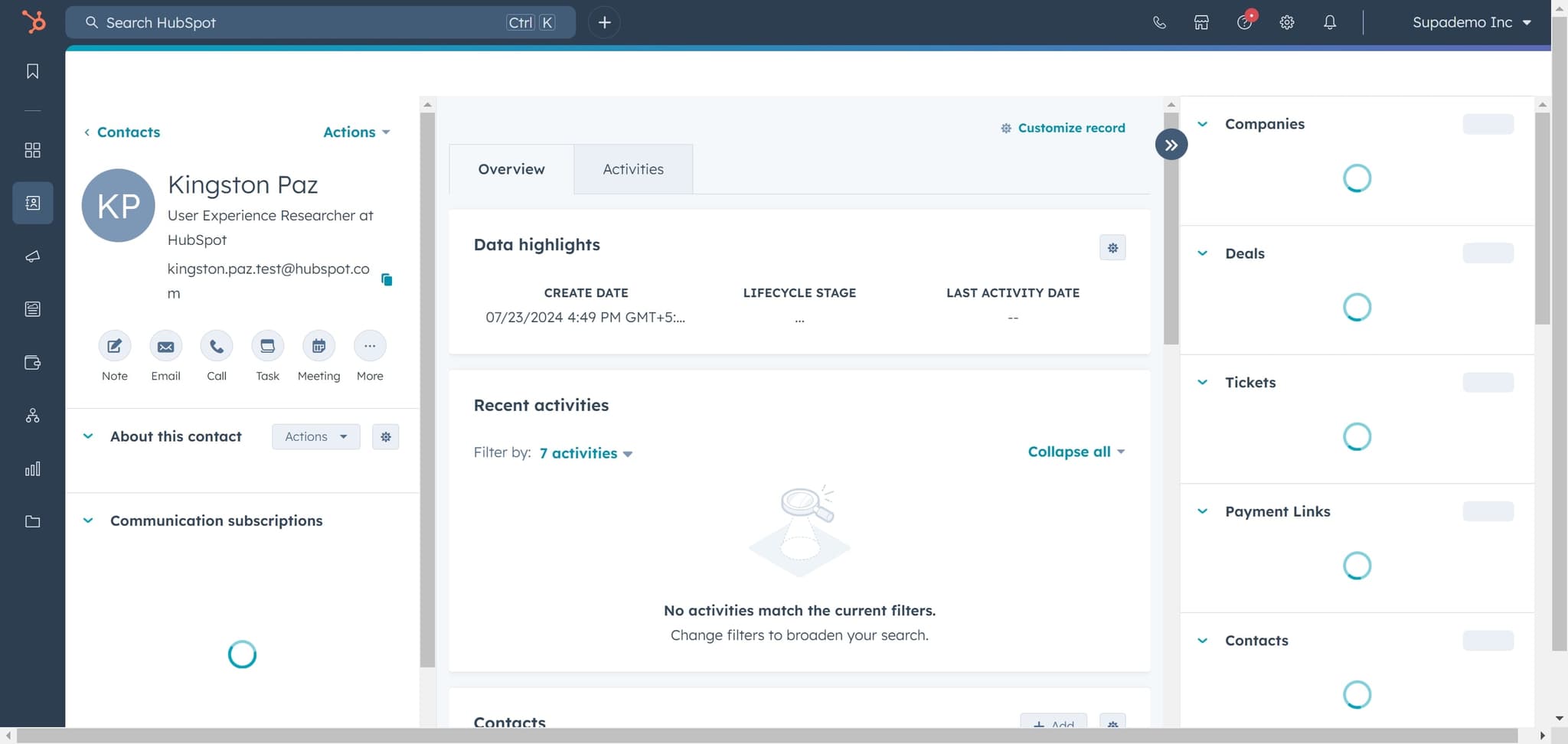Open the Supademo Inc account menu
1568x744 pixels.
1470,22
